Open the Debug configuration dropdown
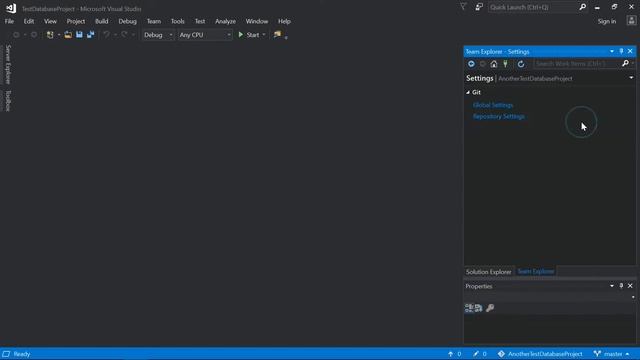This screenshot has width=640, height=360. 158,35
